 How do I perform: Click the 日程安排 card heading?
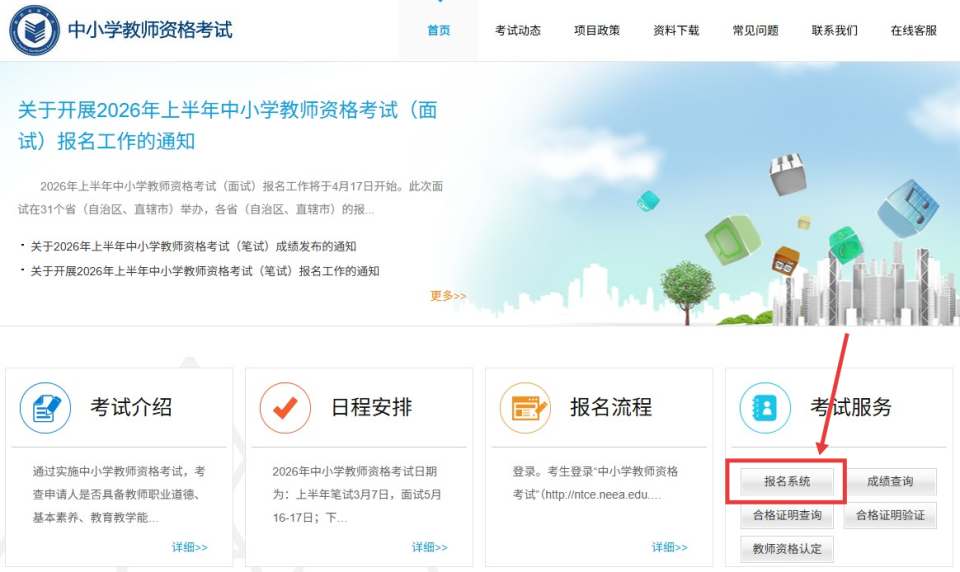pos(371,407)
